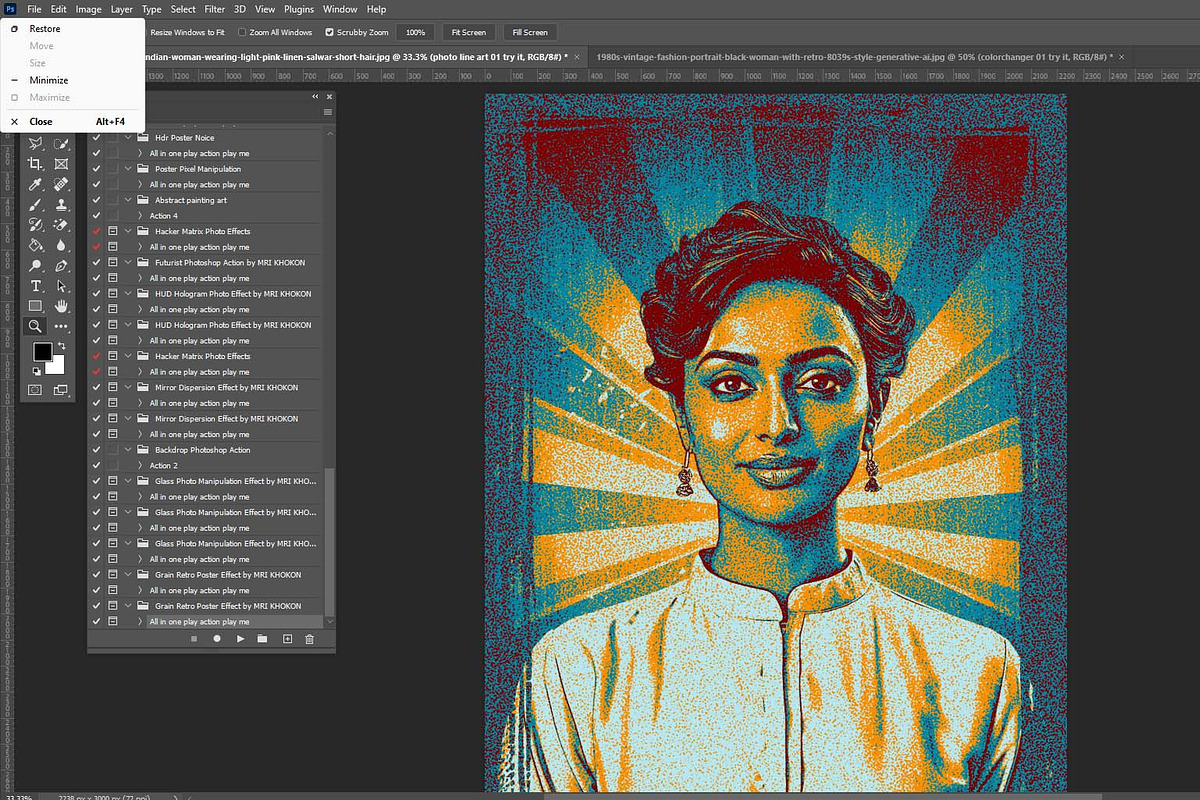Play the selected action
1200x800 pixels.
click(240, 638)
